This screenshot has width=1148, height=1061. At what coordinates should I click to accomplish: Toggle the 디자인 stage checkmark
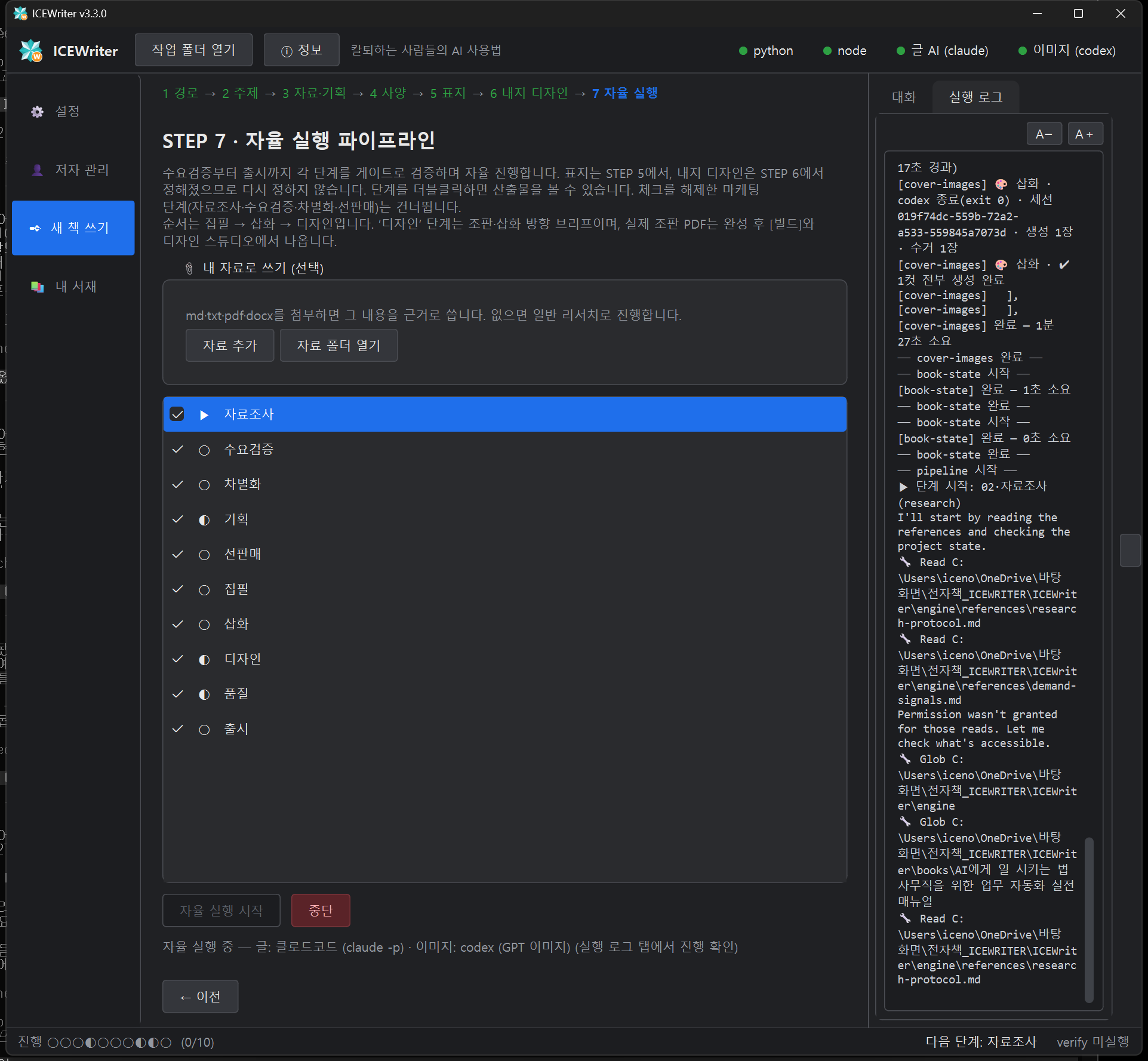point(177,659)
